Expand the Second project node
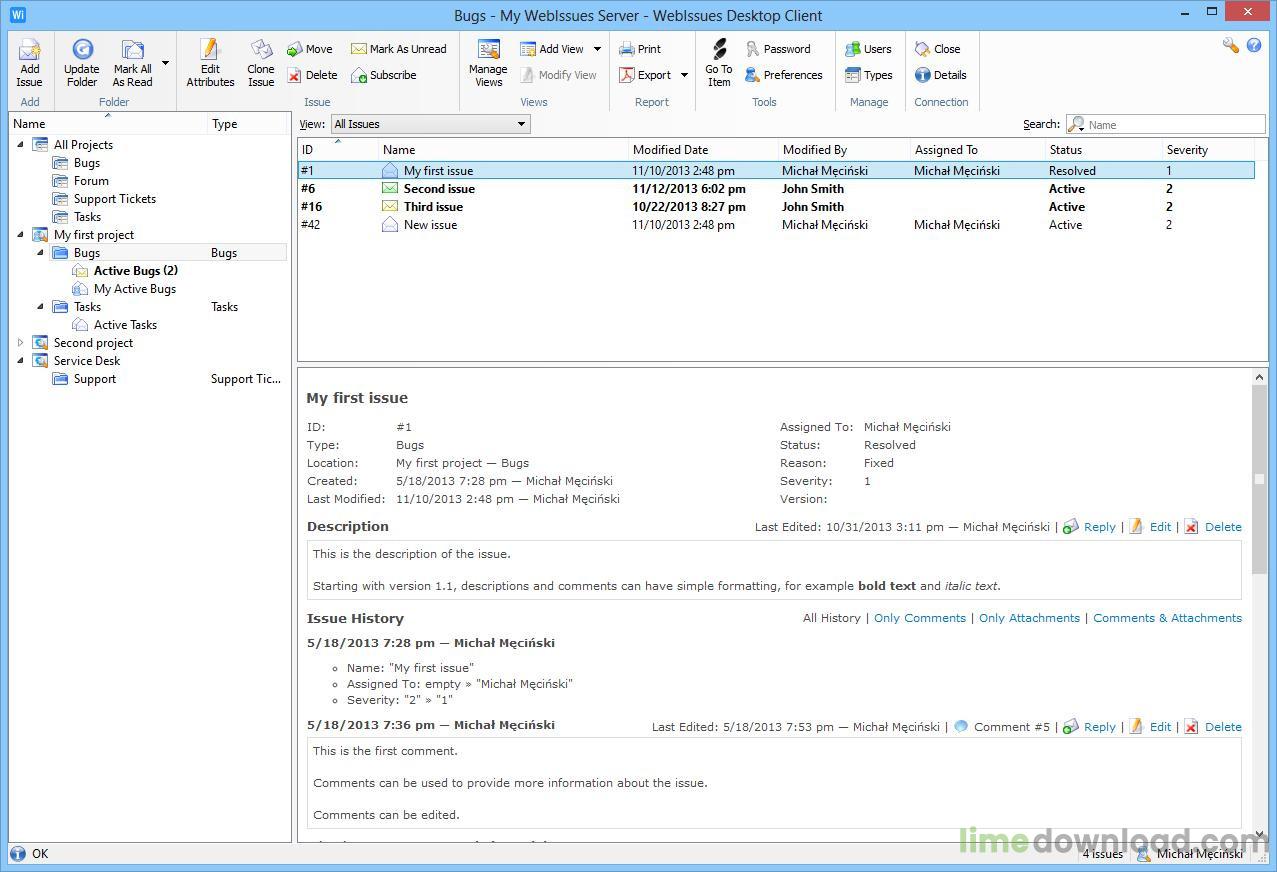The width and height of the screenshot is (1277, 872). 21,343
